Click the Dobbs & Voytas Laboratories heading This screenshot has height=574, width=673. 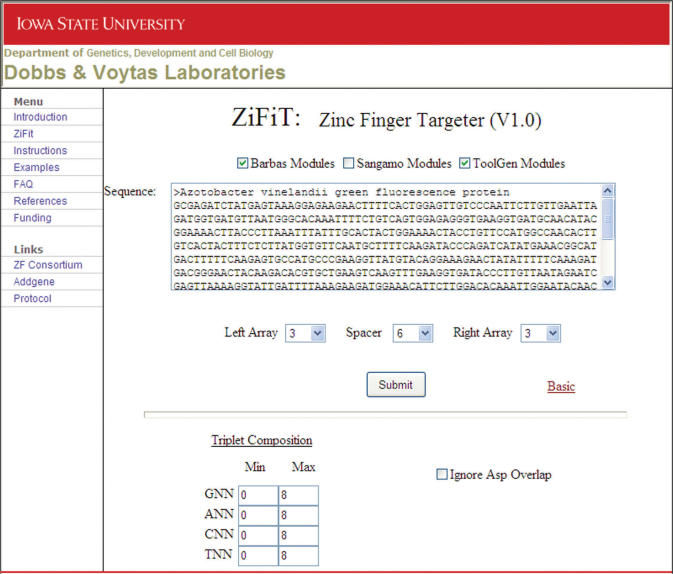pyautogui.click(x=145, y=73)
